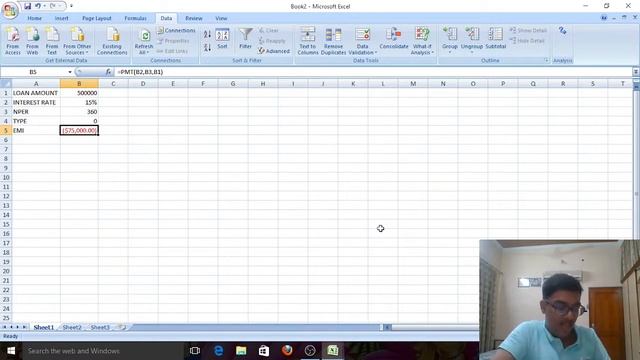Select row 10 header
This screenshot has width=640, height=360.
(6, 178)
